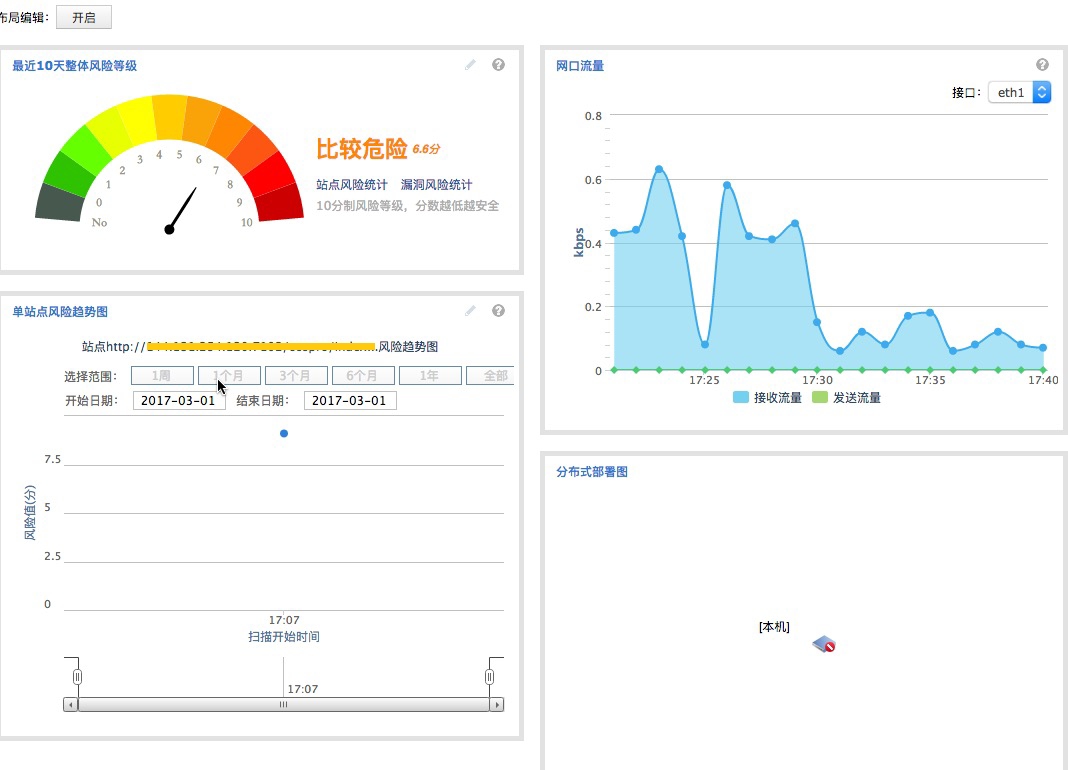Open help icon in single-site trend panel
Image resolution: width=1068 pixels, height=770 pixels.
click(x=498, y=311)
